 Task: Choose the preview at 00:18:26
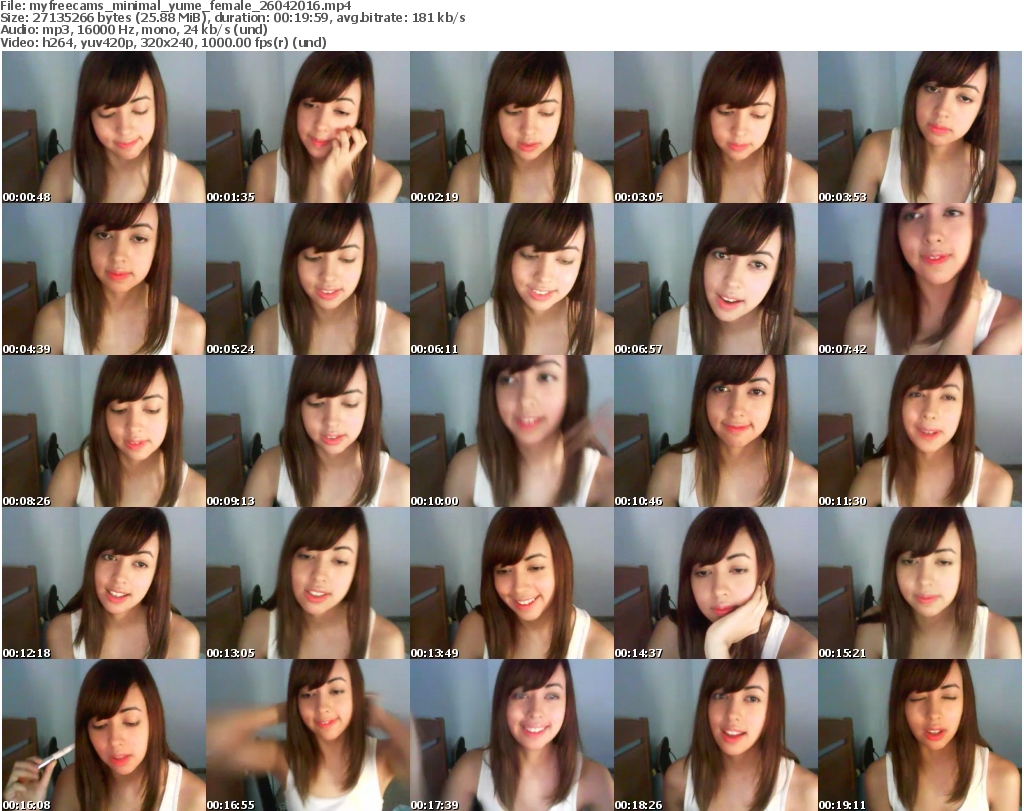pos(715,735)
